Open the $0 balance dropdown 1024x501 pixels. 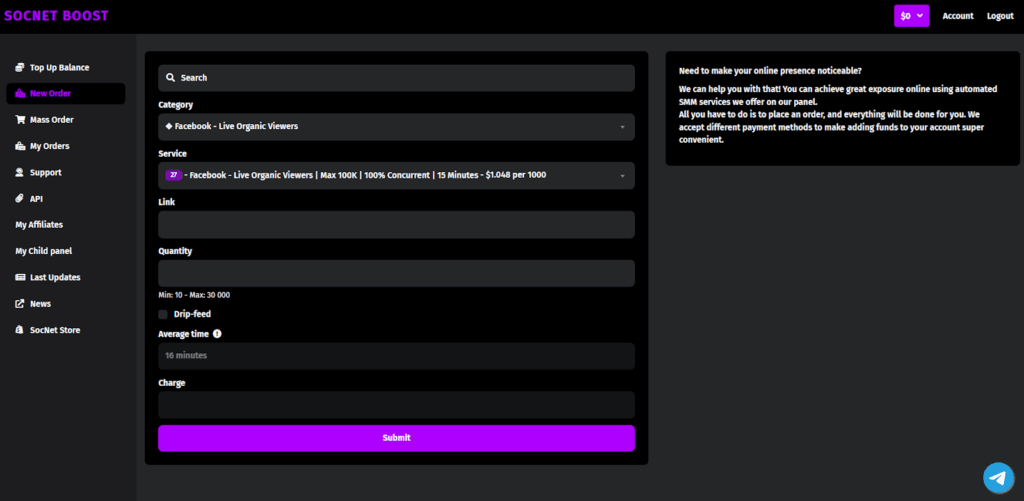[911, 16]
